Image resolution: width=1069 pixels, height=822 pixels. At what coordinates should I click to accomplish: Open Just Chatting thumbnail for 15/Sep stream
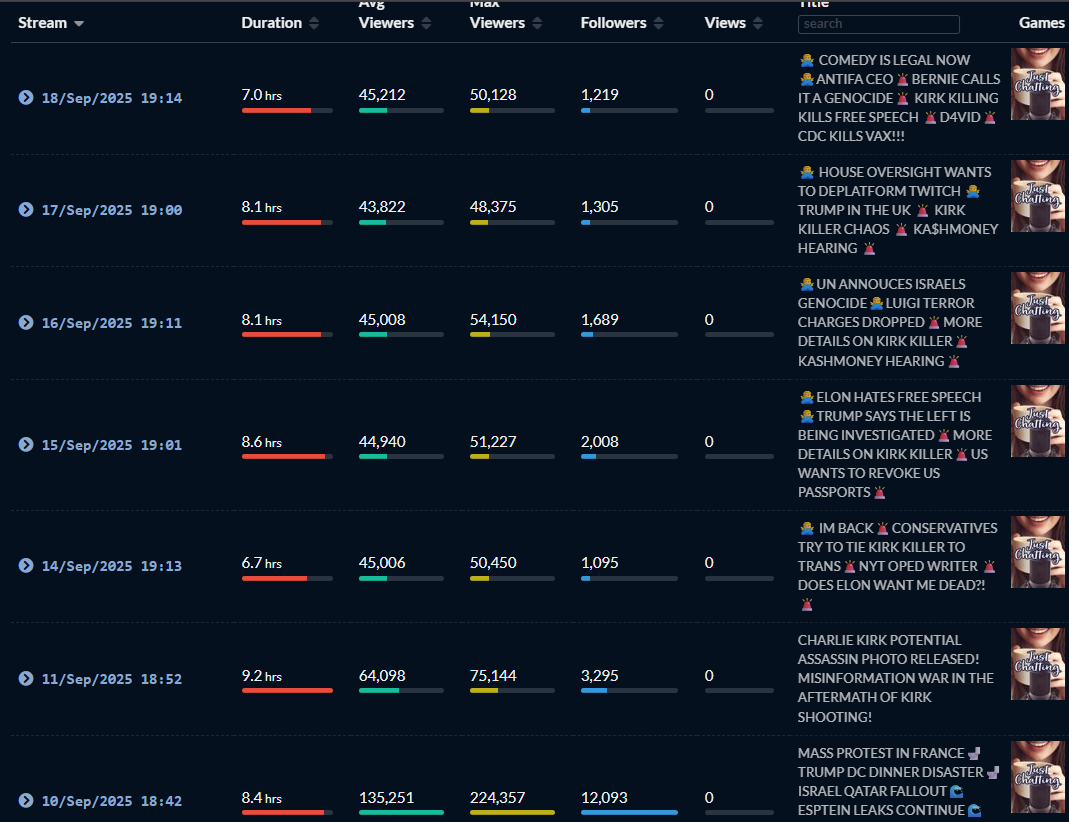[1039, 421]
